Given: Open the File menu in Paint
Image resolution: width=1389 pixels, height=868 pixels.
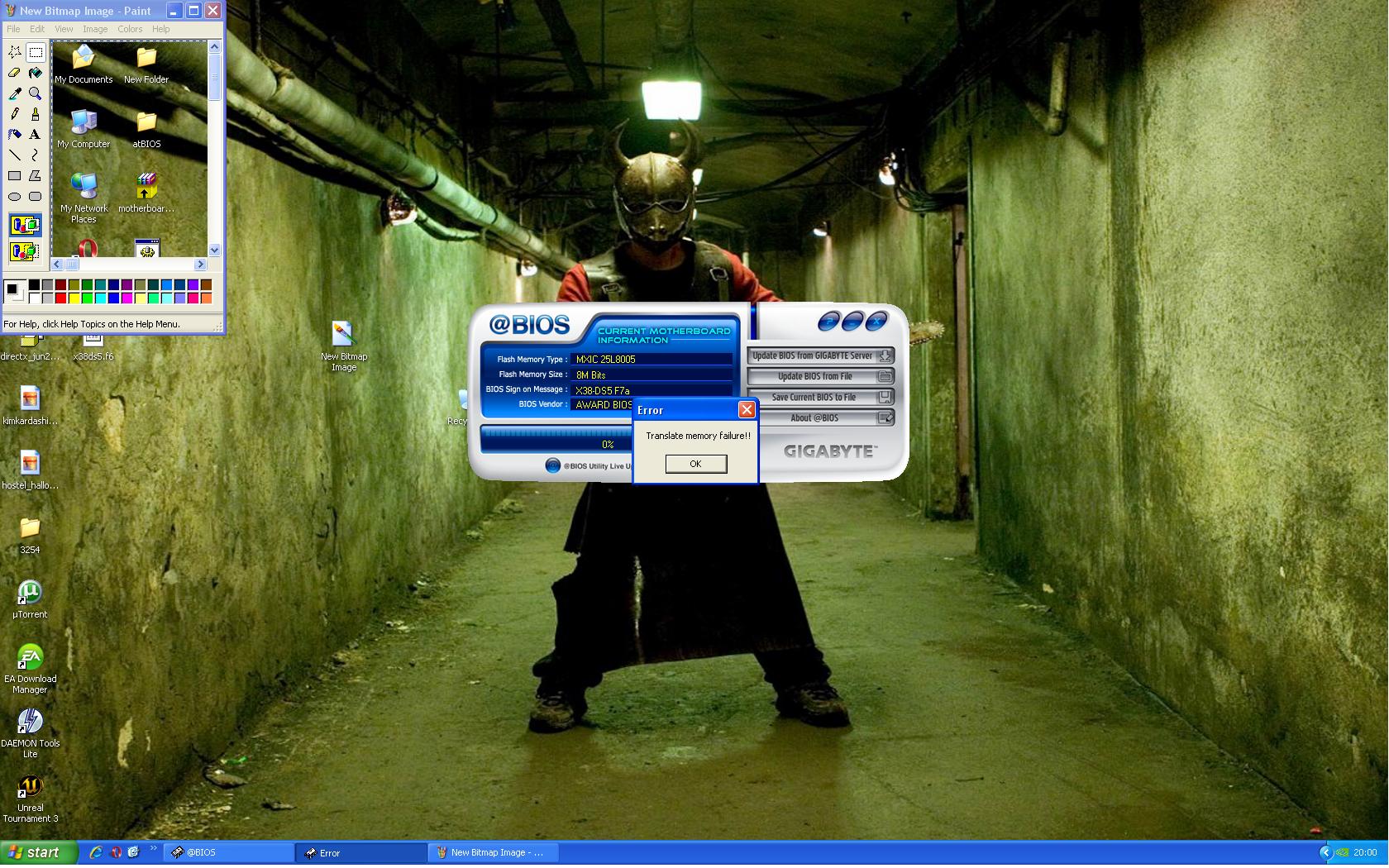Looking at the screenshot, I should pyautogui.click(x=14, y=29).
